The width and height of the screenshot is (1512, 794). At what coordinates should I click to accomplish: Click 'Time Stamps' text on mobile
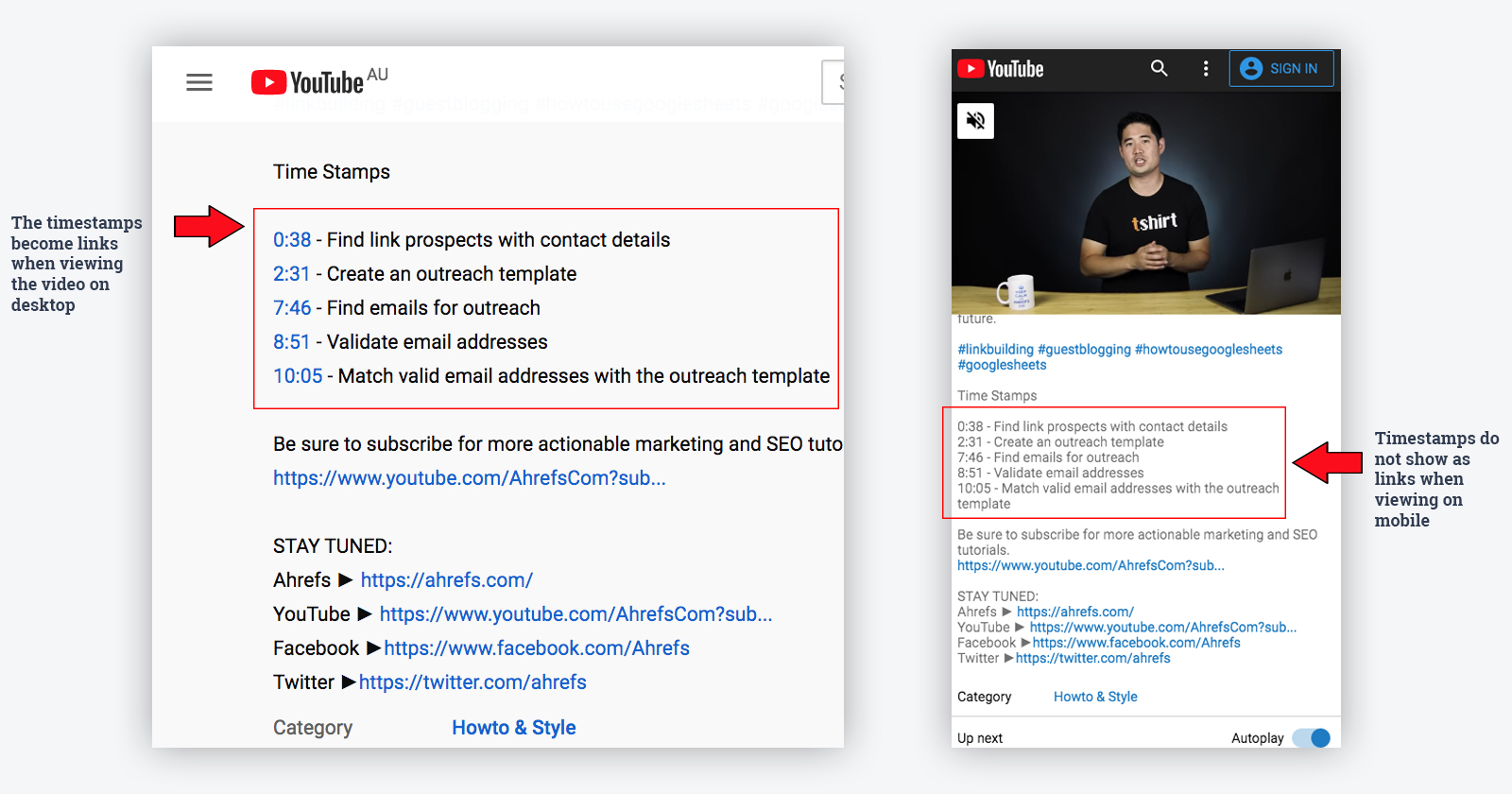click(997, 396)
